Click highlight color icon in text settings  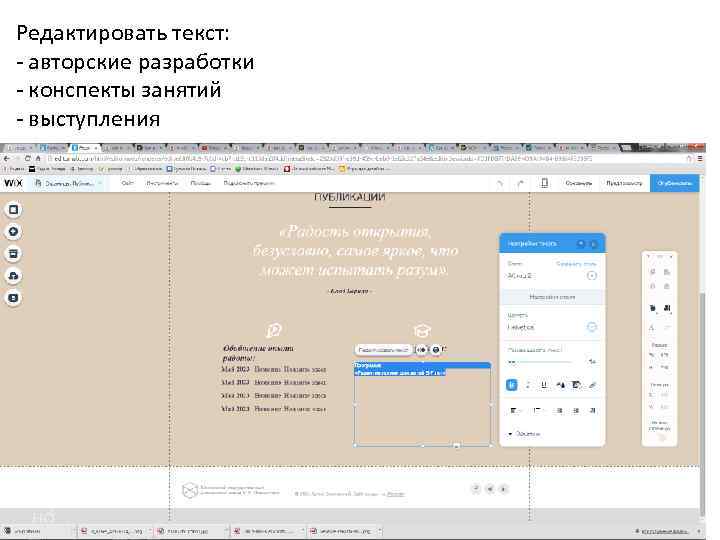click(577, 385)
